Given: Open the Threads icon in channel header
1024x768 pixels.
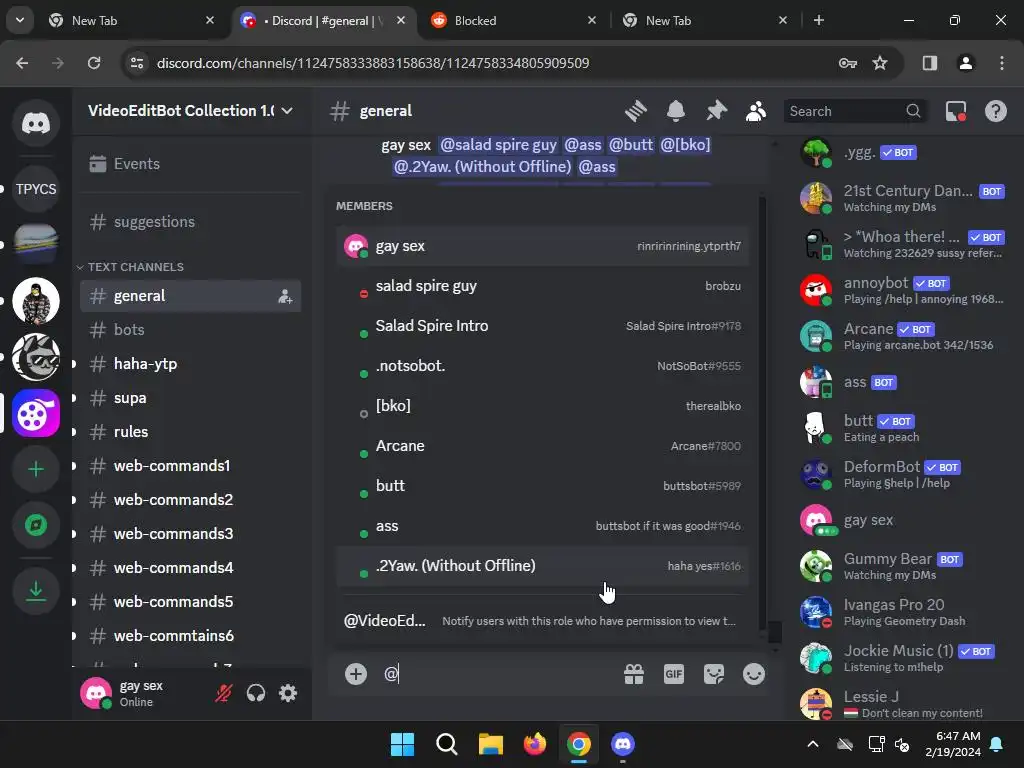Looking at the screenshot, I should coord(635,111).
